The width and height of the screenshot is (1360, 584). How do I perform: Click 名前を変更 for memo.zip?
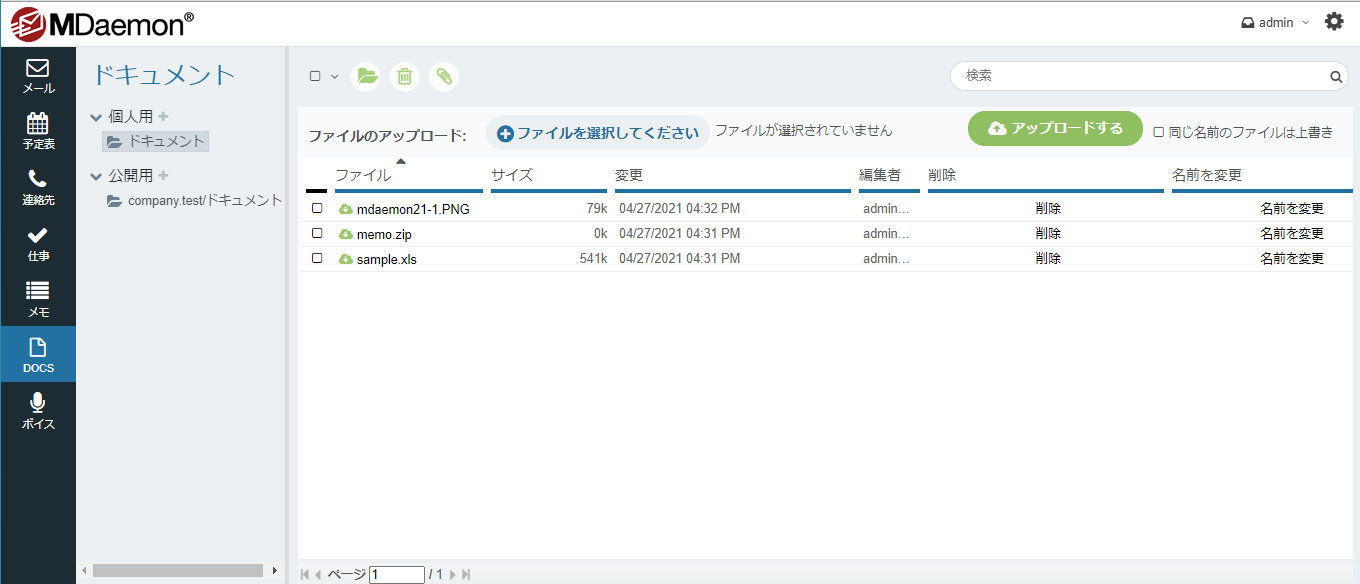1291,234
